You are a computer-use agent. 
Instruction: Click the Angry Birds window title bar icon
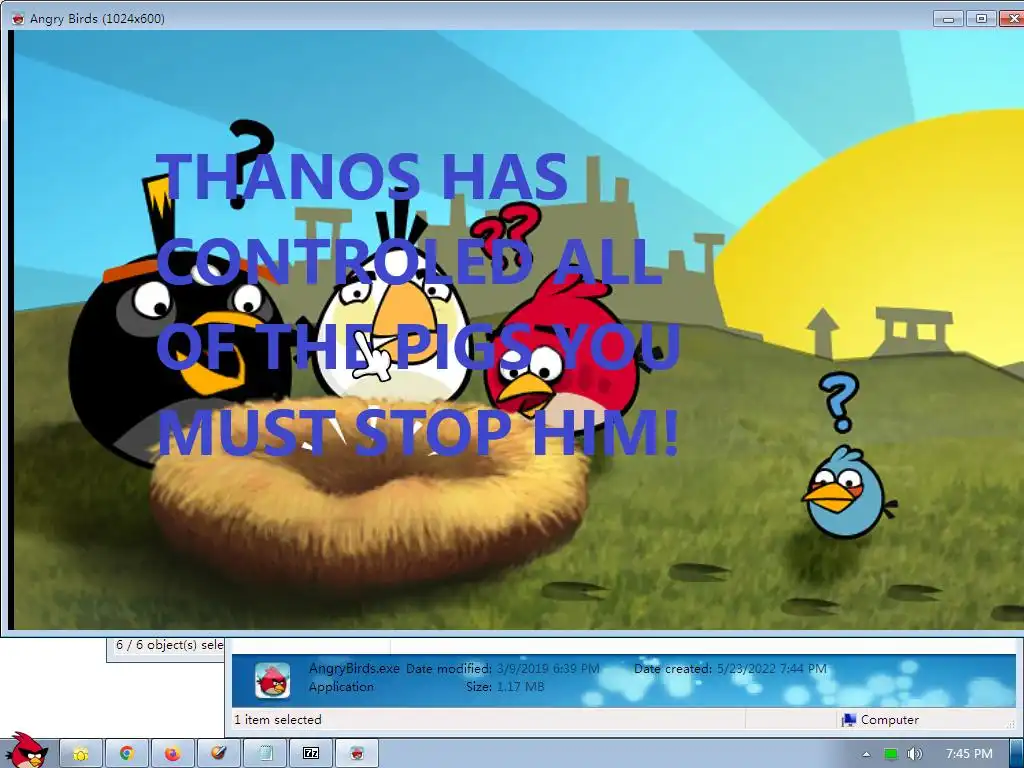pos(18,18)
